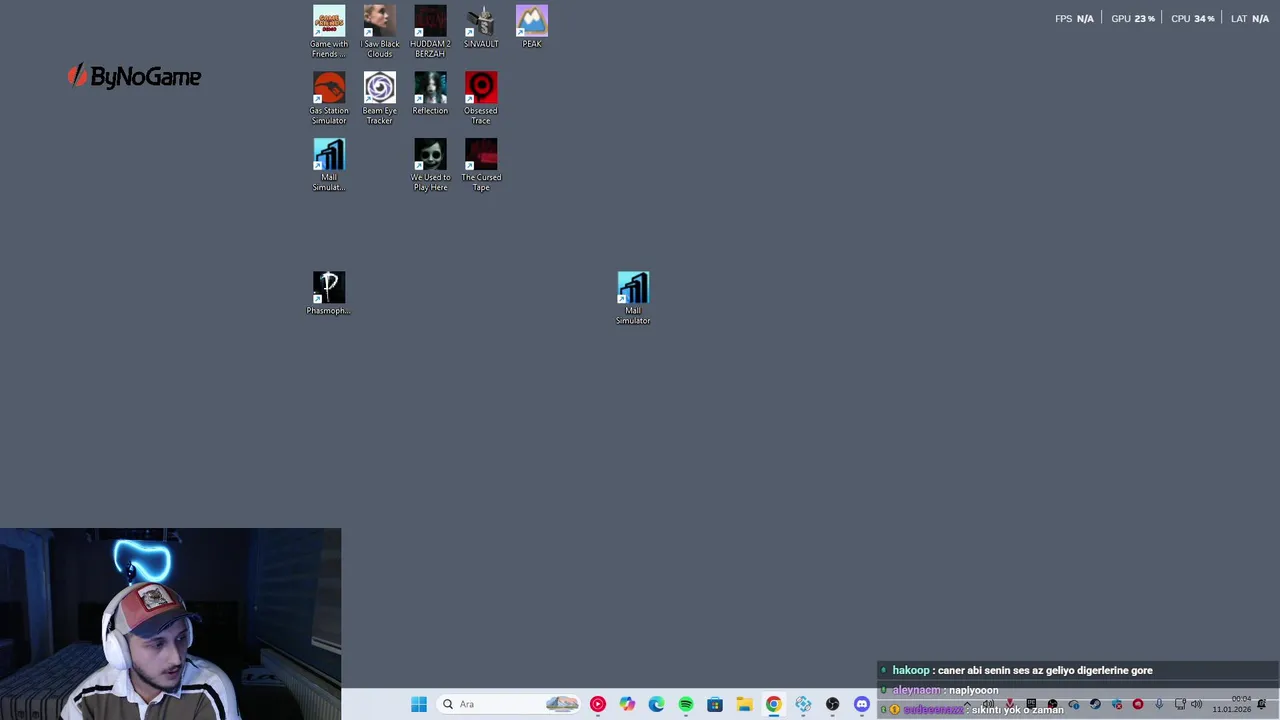Screen dimensions: 1280x720
Task: Open notifications via the bell icon
Action: [1261, 704]
